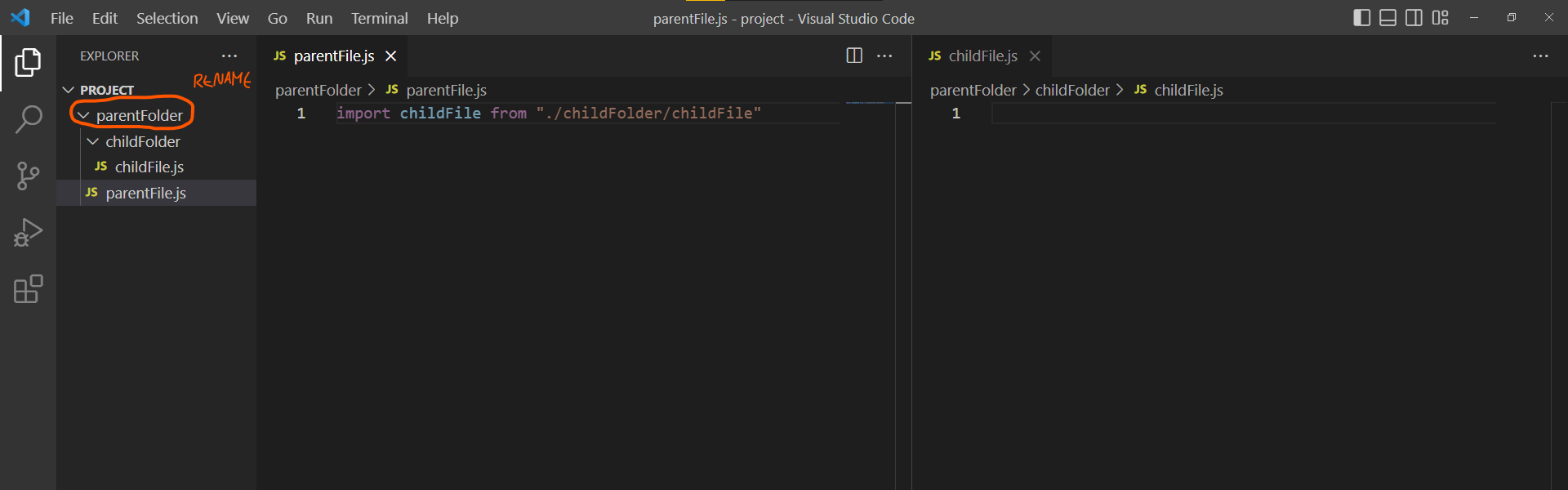Toggle Primary Side Bar visibility

tap(1361, 18)
